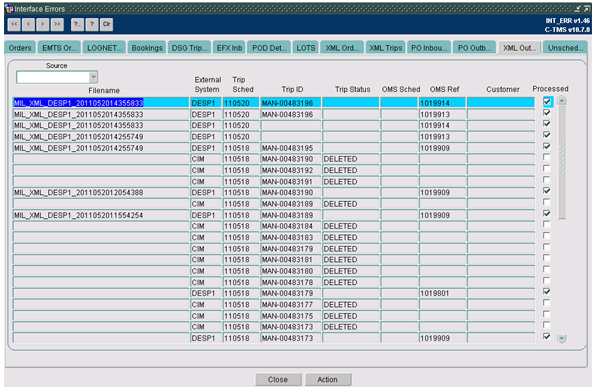Screen dimensions: 592x387
Task: Select the XML Trips tab
Action: point(385,48)
